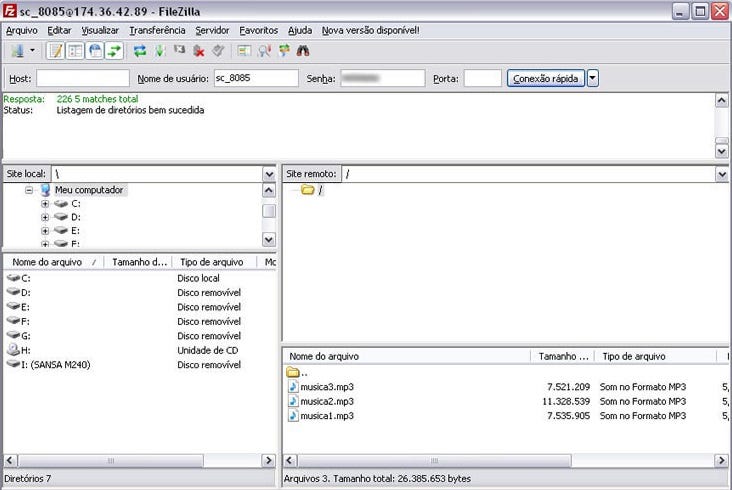Viewport: 732px width, 490px height.
Task: Select E: drive icon in local list
Action: tap(13, 307)
